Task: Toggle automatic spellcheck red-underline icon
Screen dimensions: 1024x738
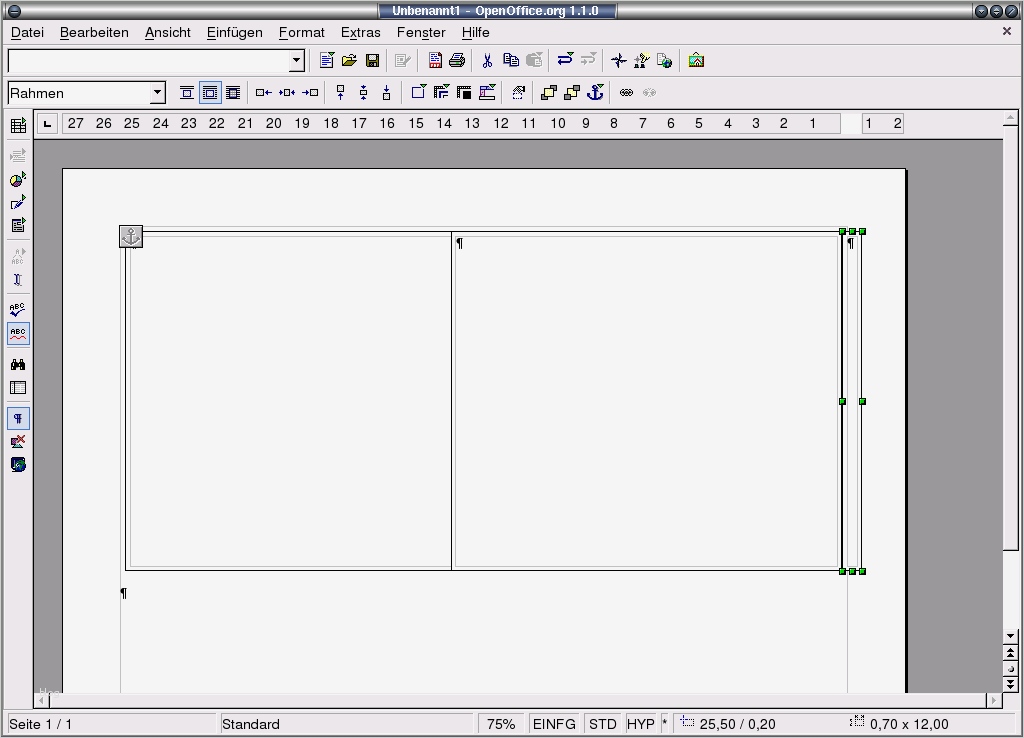Action: click(18, 334)
